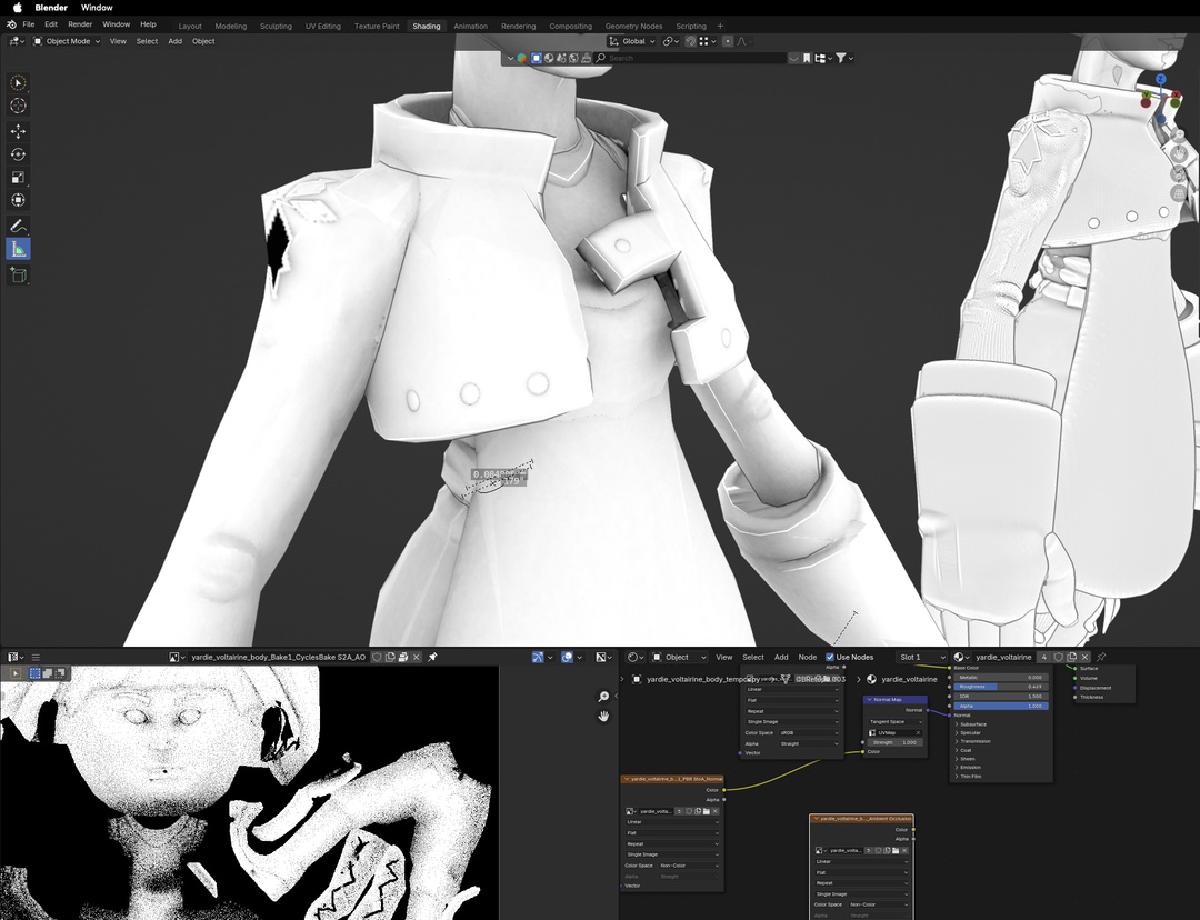Pin the image in the image editor header

pos(433,657)
